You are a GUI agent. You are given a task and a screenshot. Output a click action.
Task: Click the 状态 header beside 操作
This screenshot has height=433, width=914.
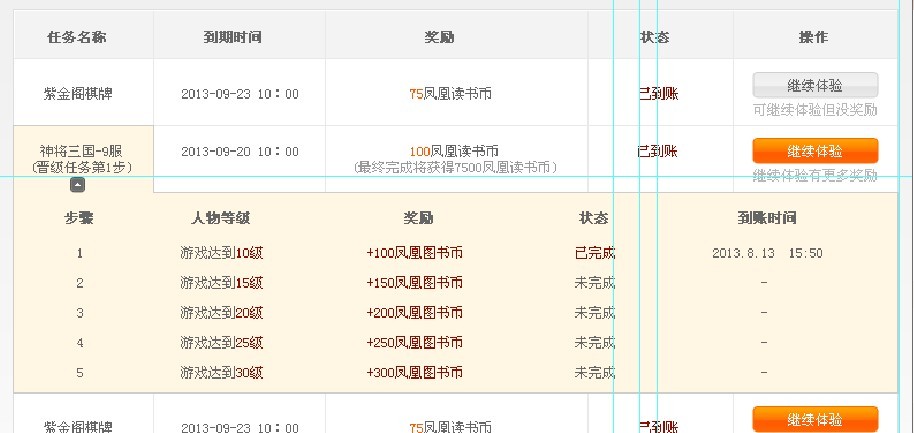pos(654,37)
